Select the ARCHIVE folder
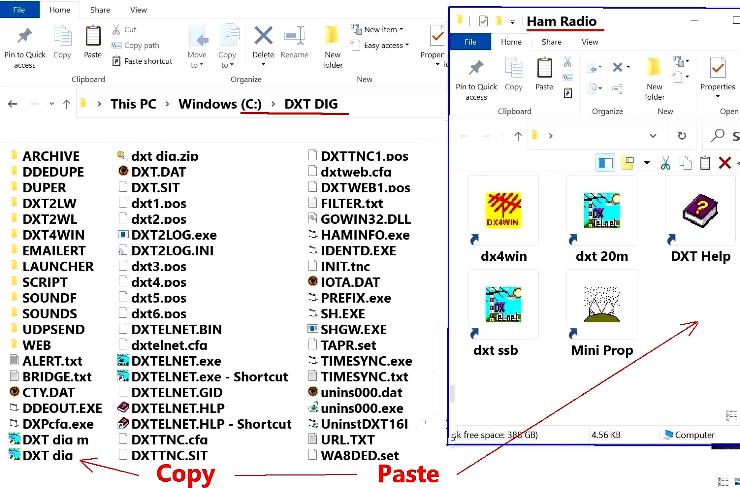This screenshot has width=740, height=488. 45,156
